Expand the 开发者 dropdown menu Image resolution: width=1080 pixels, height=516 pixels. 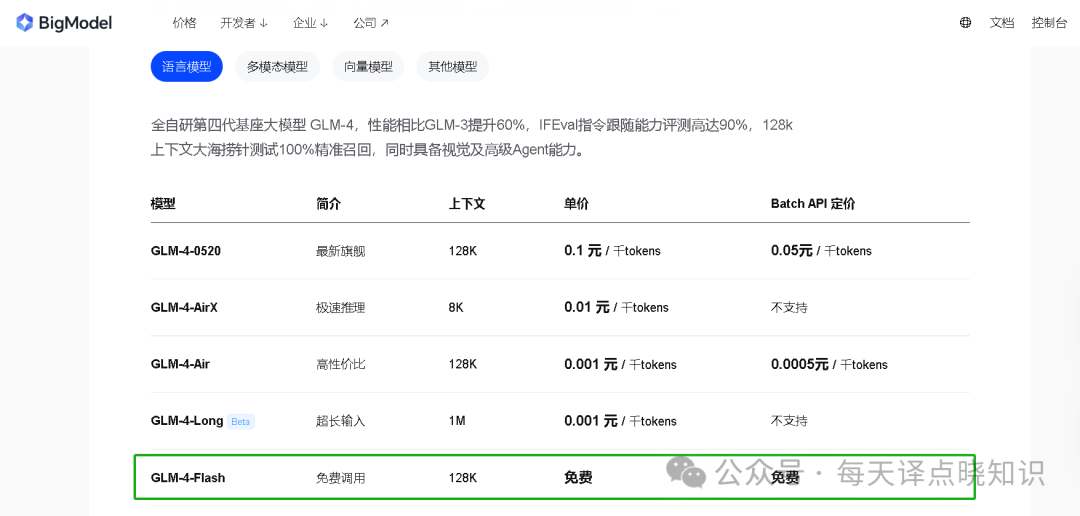(x=244, y=23)
